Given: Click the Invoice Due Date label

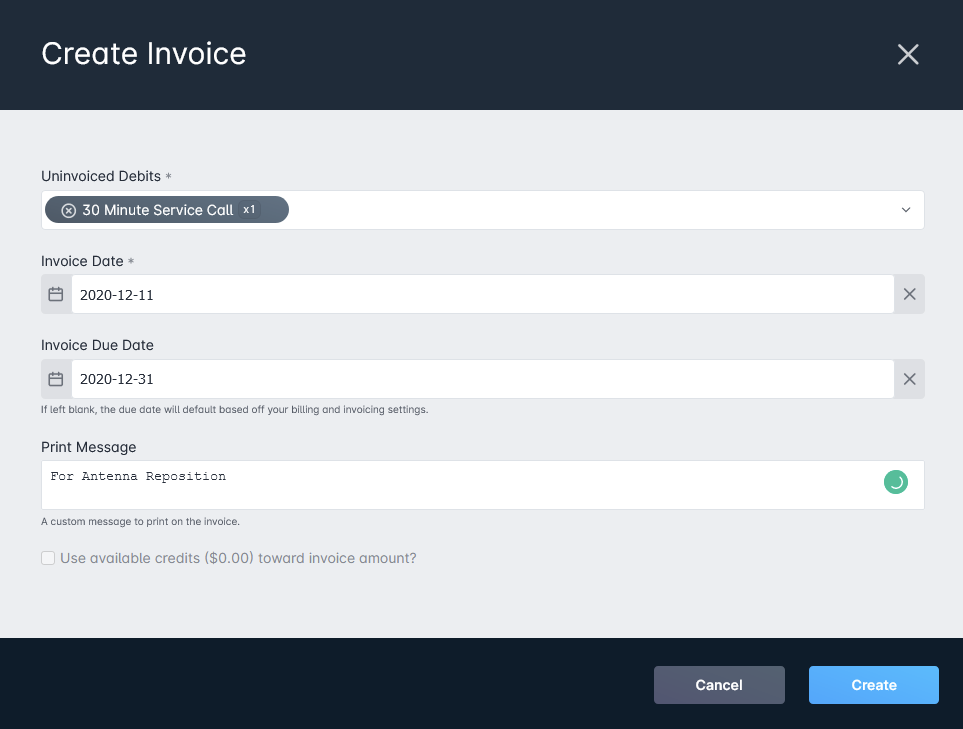Looking at the screenshot, I should click(97, 345).
